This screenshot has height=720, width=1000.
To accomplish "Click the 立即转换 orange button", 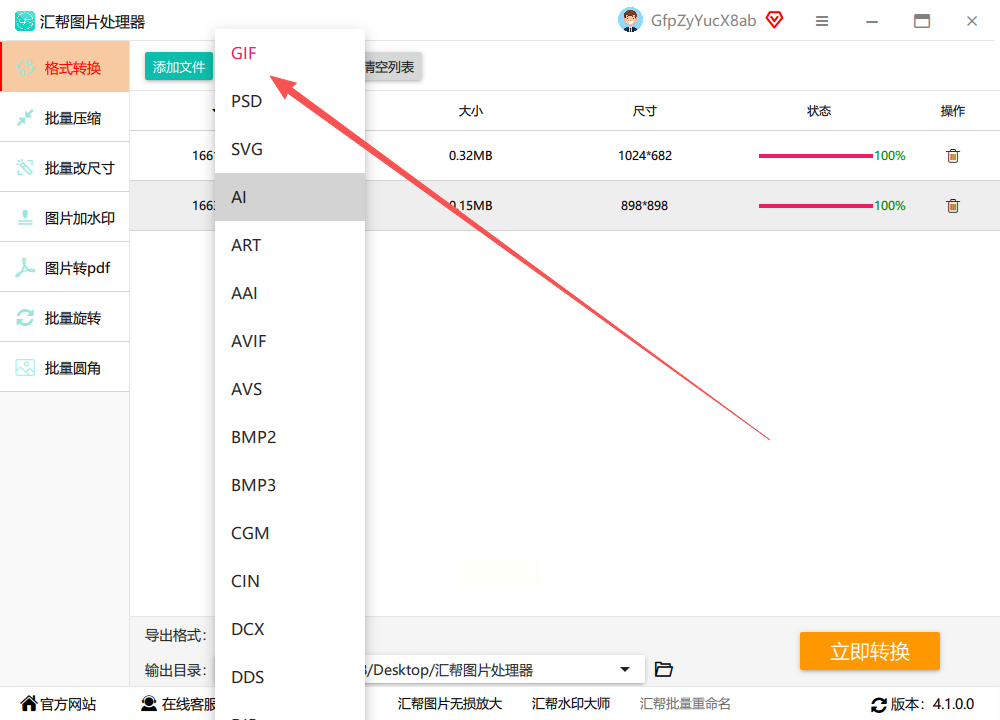I will (870, 651).
